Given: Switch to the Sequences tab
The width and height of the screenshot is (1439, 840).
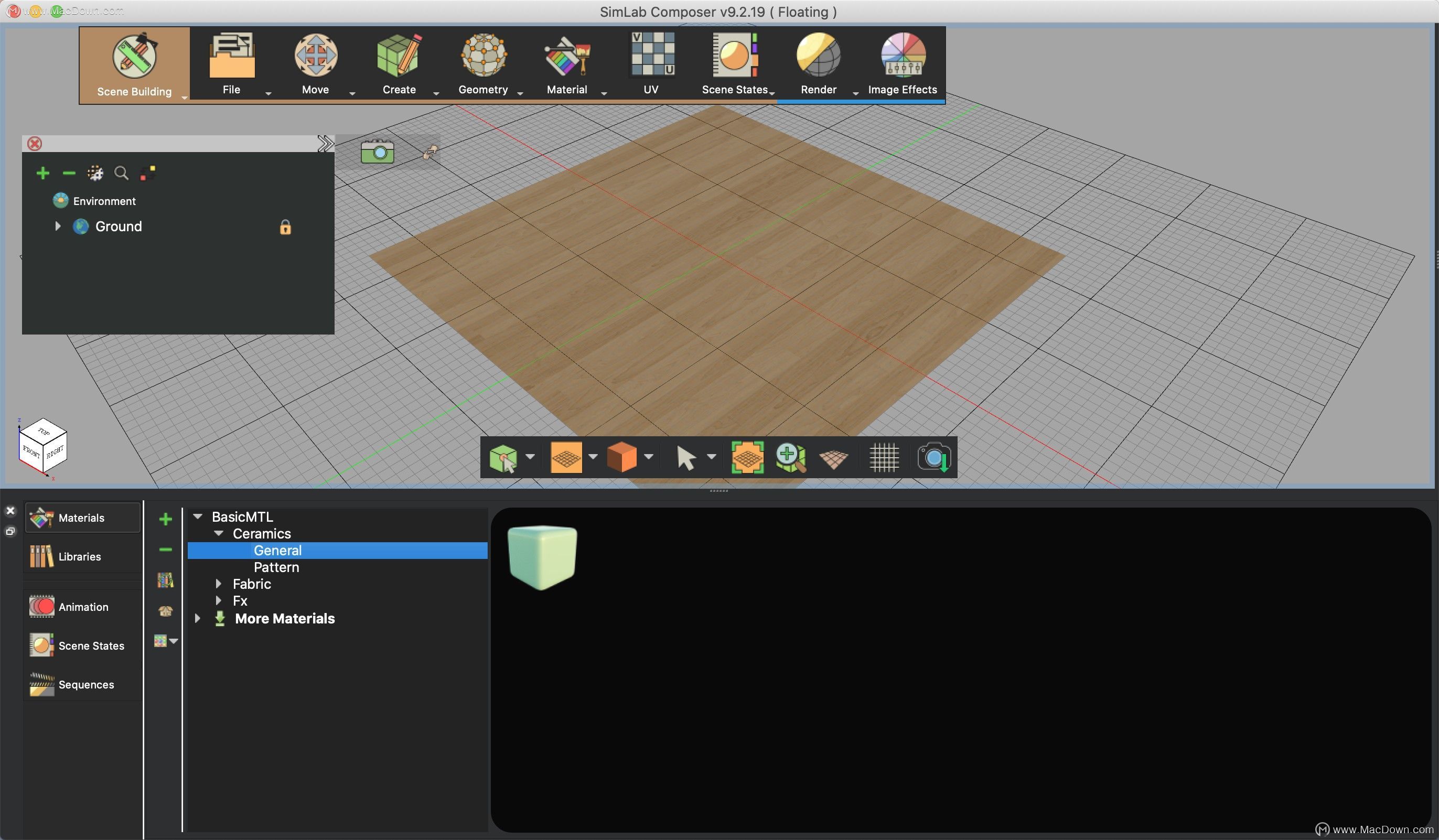Looking at the screenshot, I should (x=83, y=685).
